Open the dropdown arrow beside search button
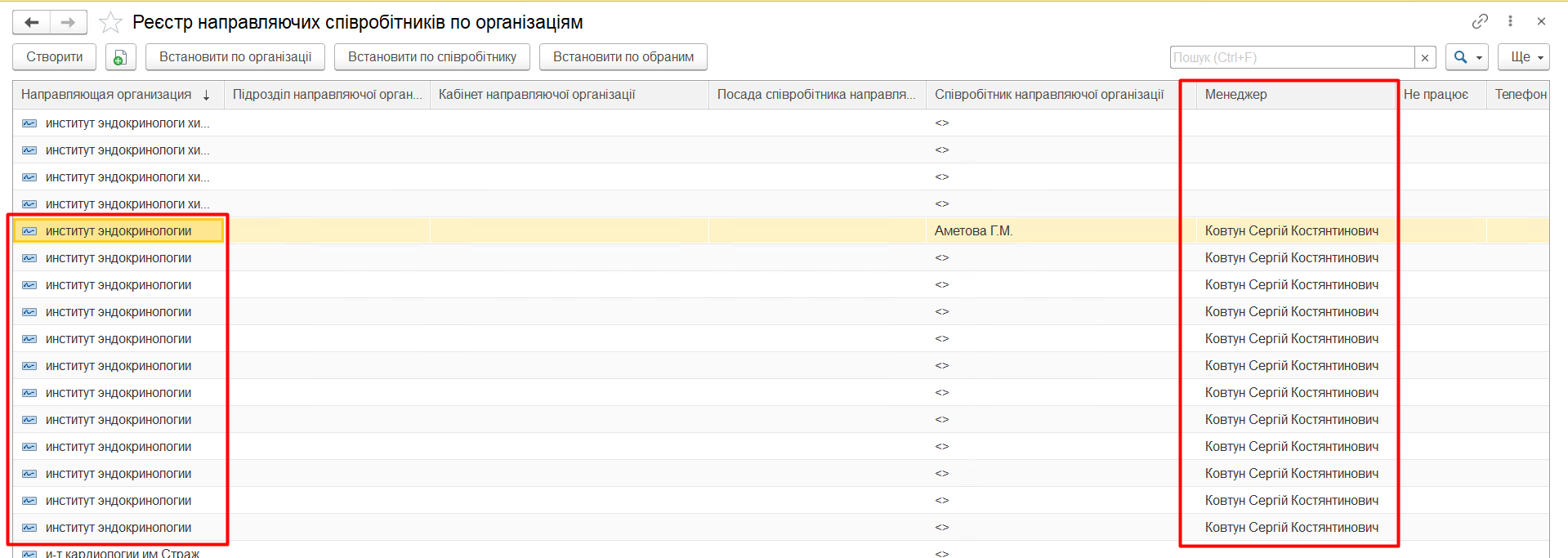Viewport: 1568px width, 558px height. [x=1479, y=58]
